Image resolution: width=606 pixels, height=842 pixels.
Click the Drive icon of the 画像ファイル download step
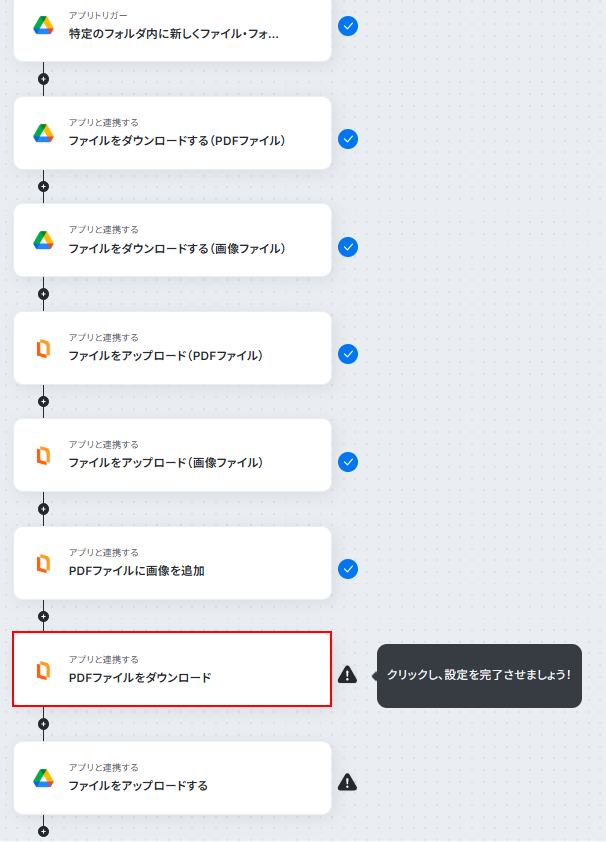pos(43,240)
